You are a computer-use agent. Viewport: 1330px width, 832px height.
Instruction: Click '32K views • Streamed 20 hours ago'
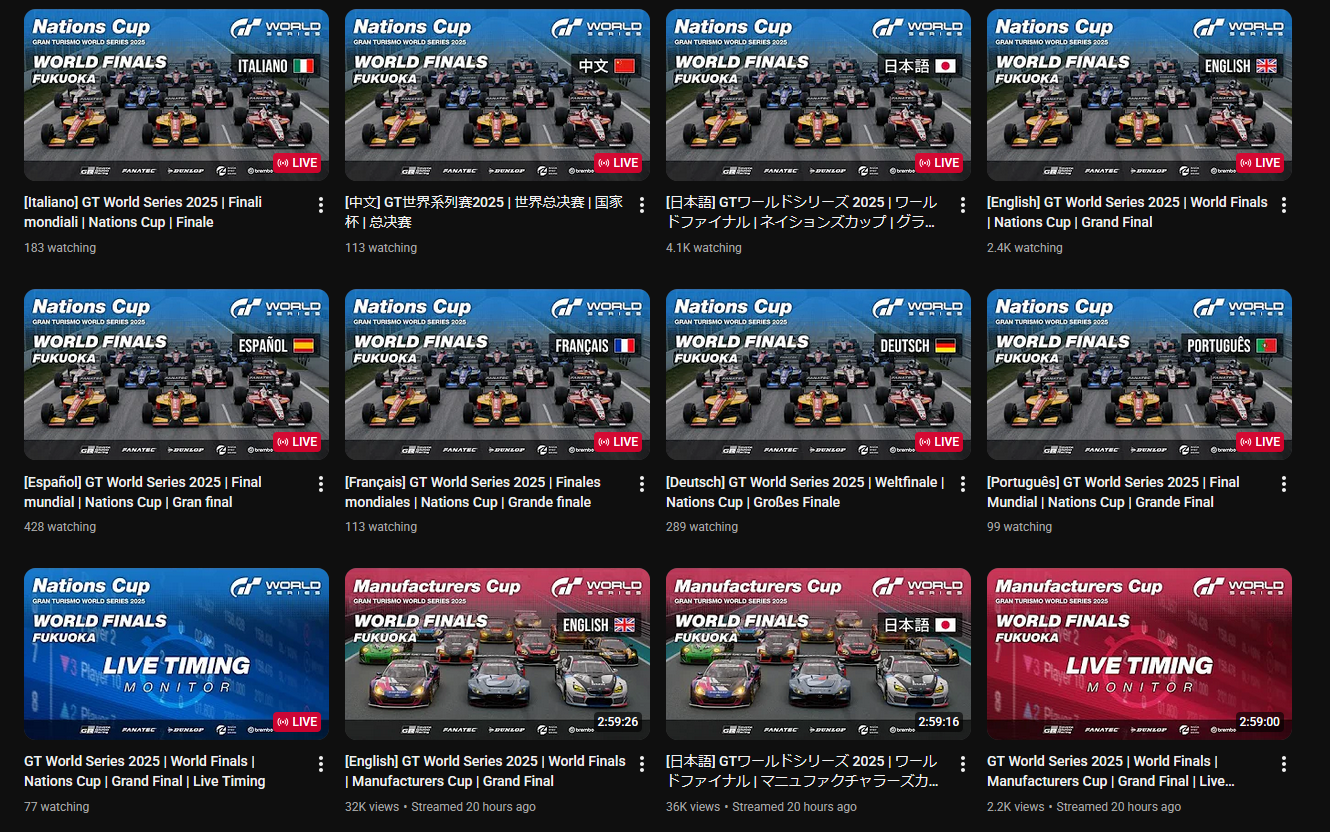pyautogui.click(x=440, y=807)
